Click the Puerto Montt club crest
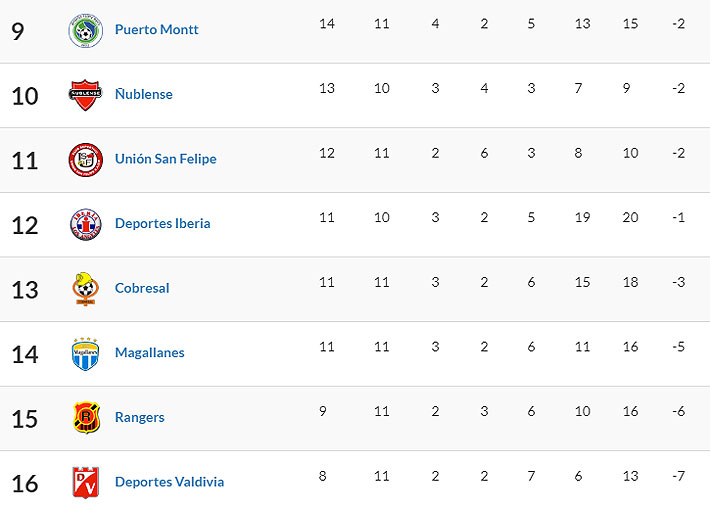This screenshot has width=710, height=510. [85, 30]
